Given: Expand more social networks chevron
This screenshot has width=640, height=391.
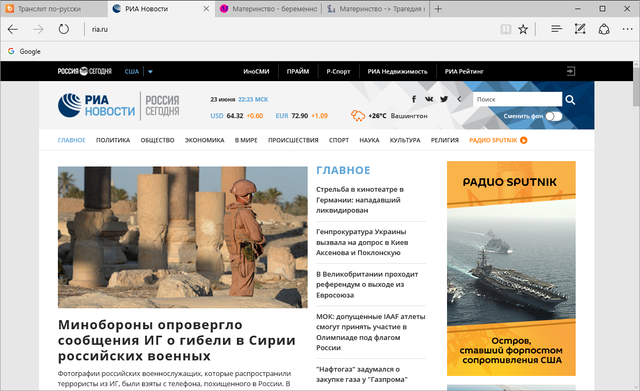Looking at the screenshot, I should tap(459, 99).
